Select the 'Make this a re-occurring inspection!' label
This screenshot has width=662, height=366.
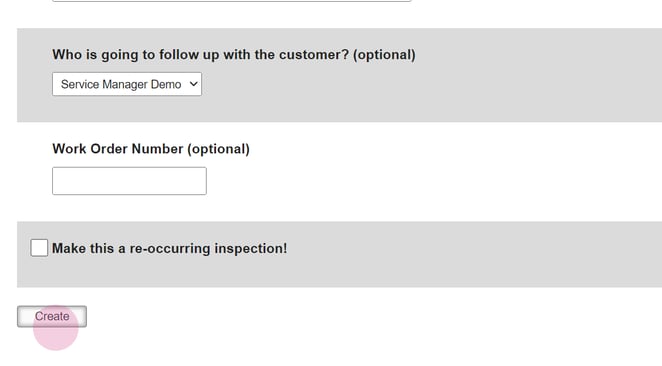tap(169, 248)
